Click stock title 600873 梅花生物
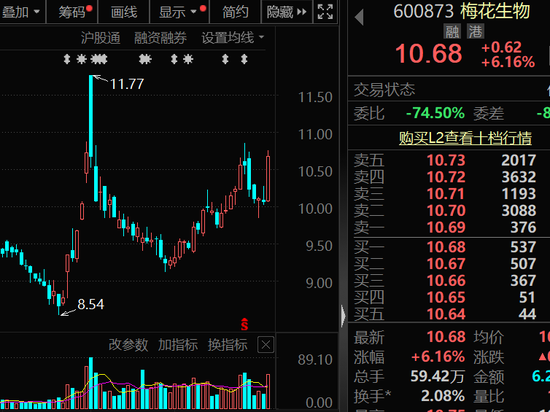Viewport: 550px width, 412px height. point(462,11)
